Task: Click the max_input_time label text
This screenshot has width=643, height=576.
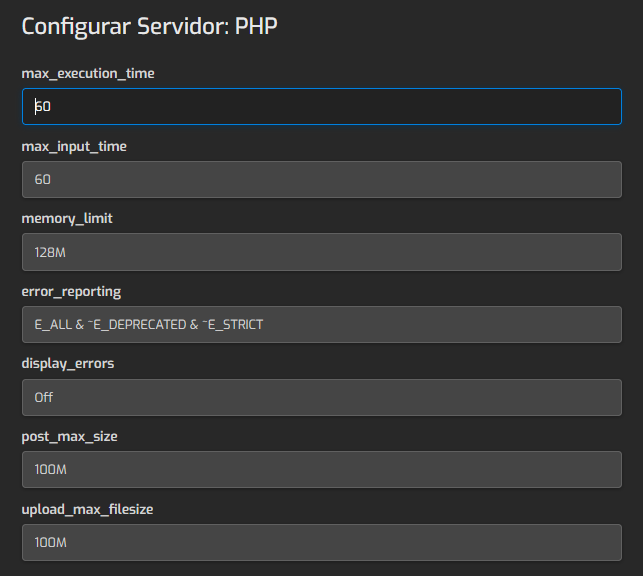Action: pyautogui.click(x=74, y=146)
